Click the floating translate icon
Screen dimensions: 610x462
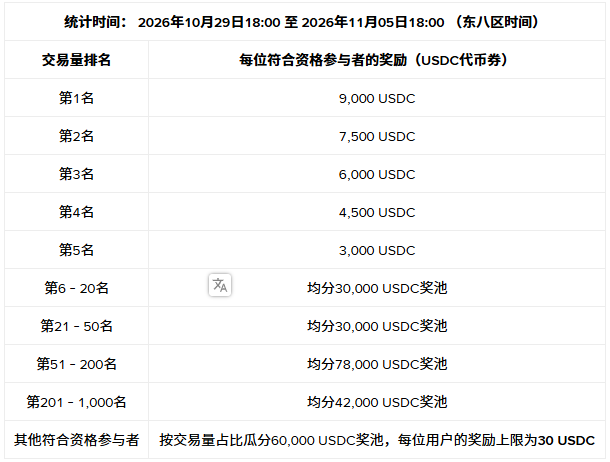coord(220,285)
